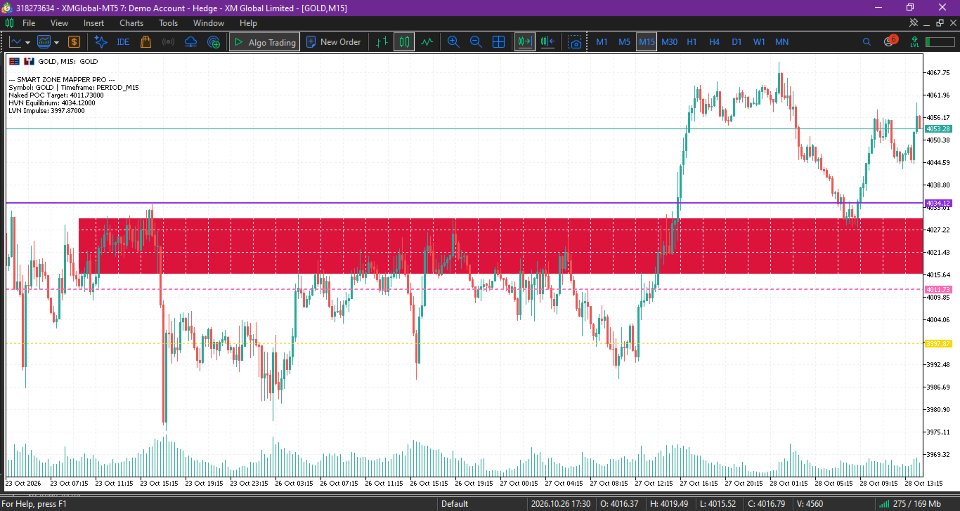
Task: Click the pink dashed Naked POC line
Action: tap(464, 289)
